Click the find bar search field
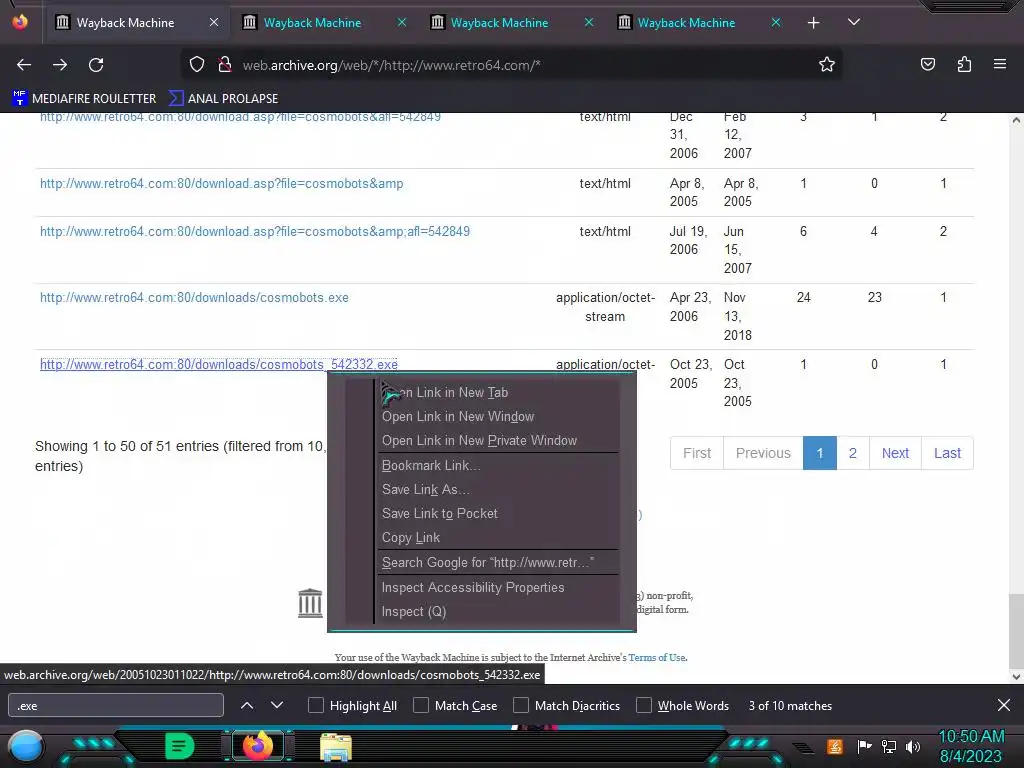The image size is (1024, 768). (x=116, y=706)
